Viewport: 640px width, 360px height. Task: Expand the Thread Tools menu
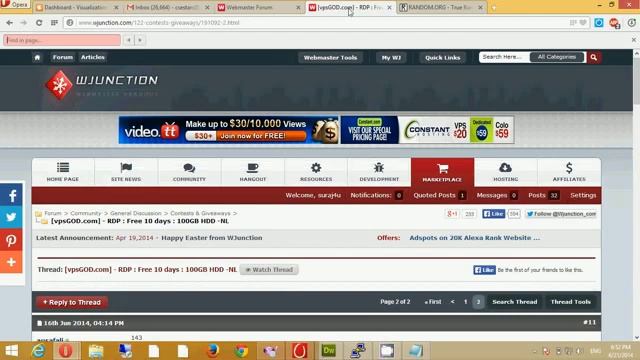pos(571,302)
